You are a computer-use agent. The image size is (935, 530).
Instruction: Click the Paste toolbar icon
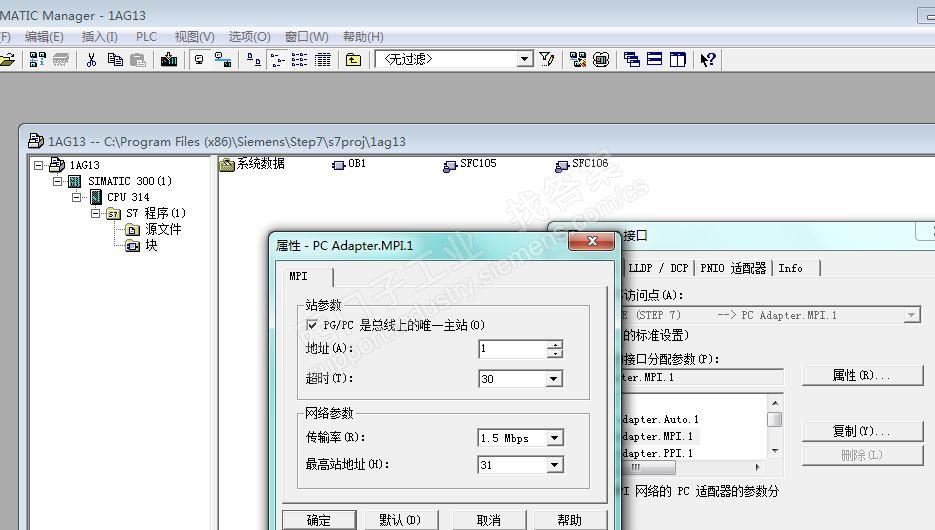138,60
